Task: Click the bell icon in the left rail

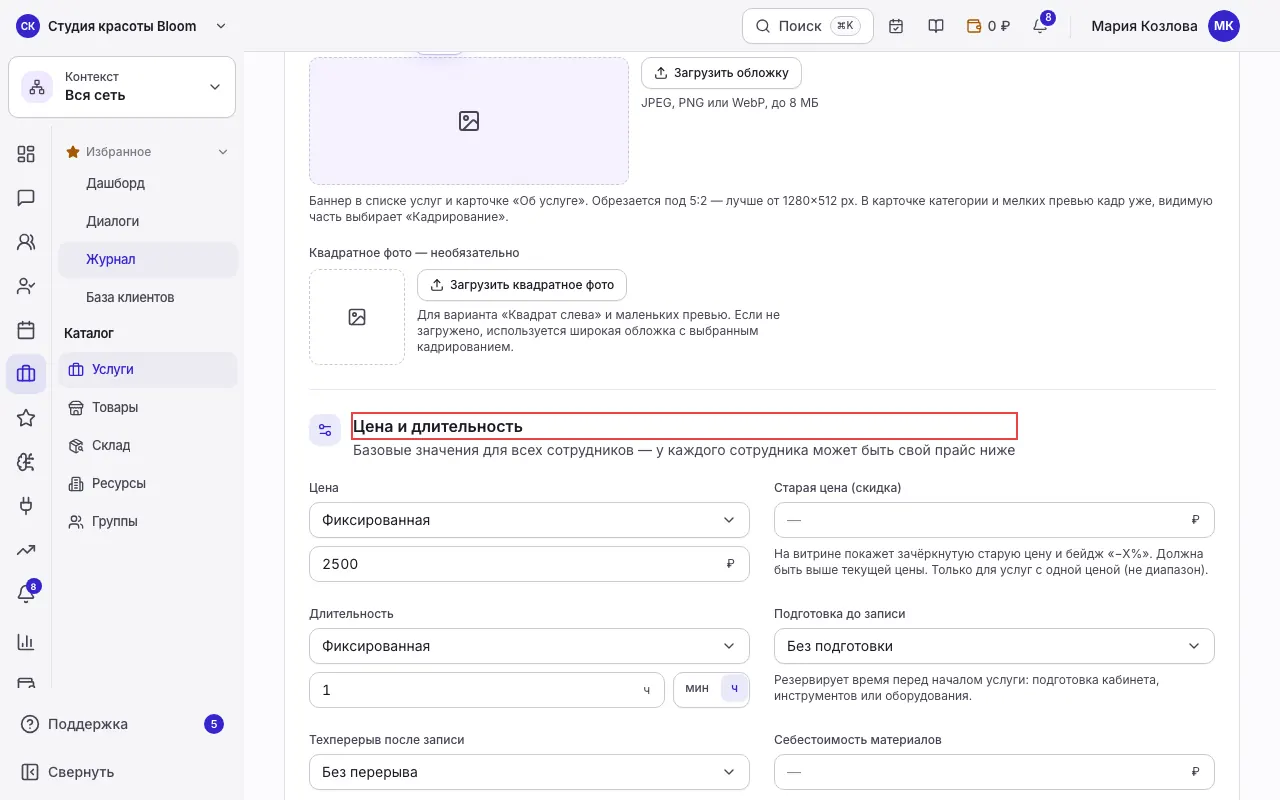Action: coord(26,594)
